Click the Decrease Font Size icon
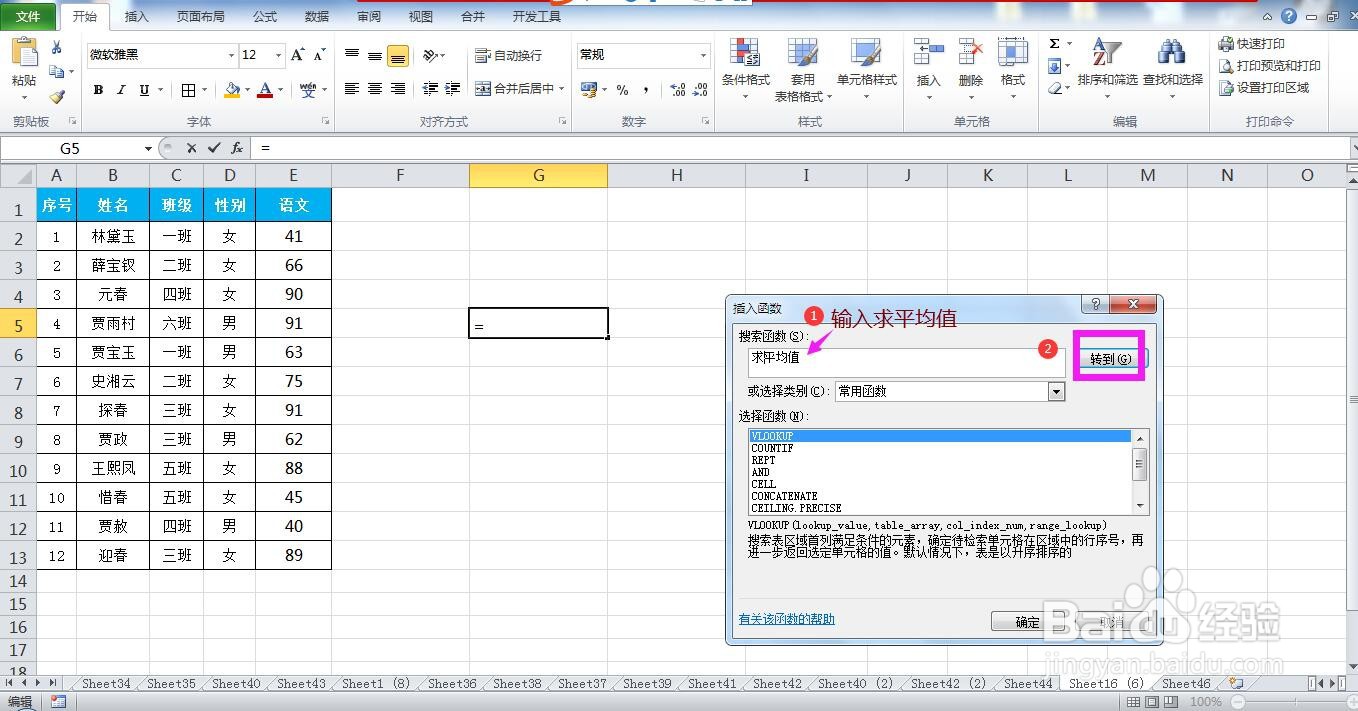The height and width of the screenshot is (711, 1358). (320, 55)
